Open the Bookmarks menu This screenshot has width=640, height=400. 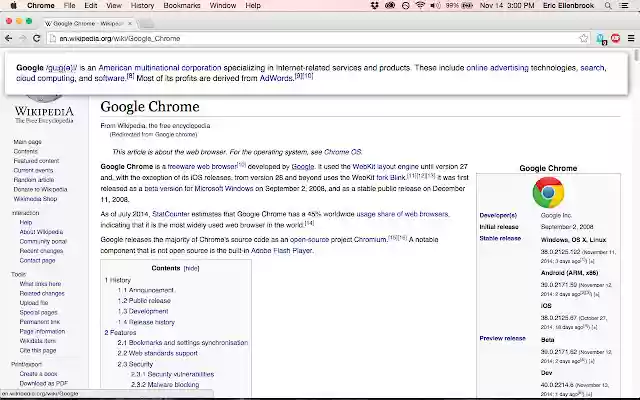182,5
